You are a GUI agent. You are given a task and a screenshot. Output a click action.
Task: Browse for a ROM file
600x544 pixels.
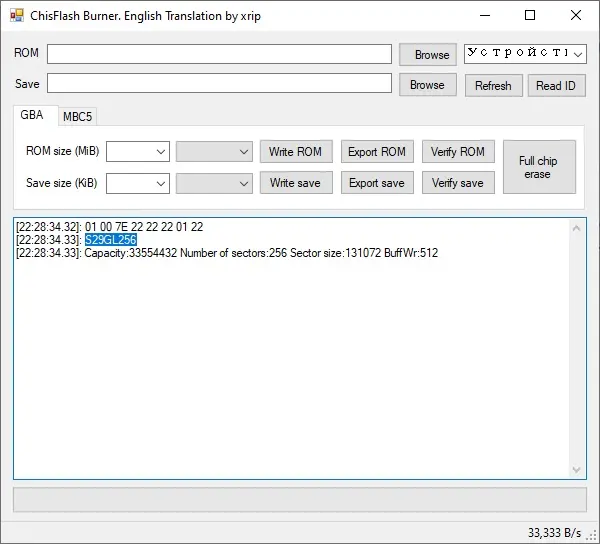coord(428,55)
